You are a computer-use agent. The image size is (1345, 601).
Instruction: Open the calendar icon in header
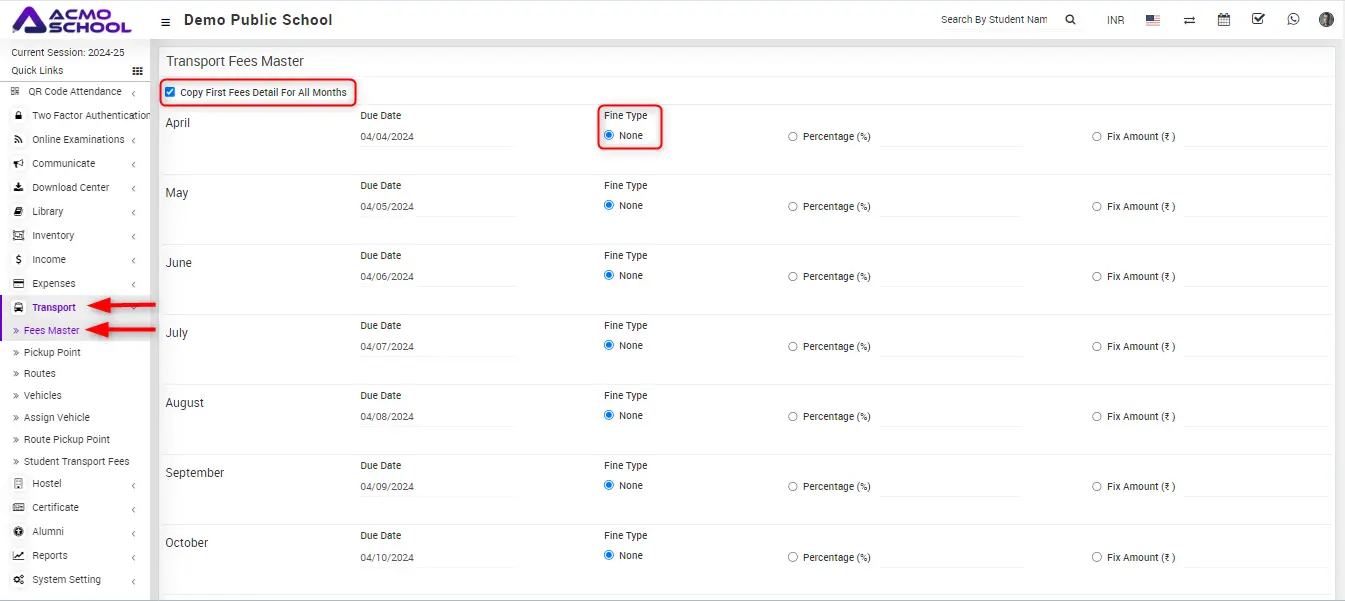pos(1224,20)
